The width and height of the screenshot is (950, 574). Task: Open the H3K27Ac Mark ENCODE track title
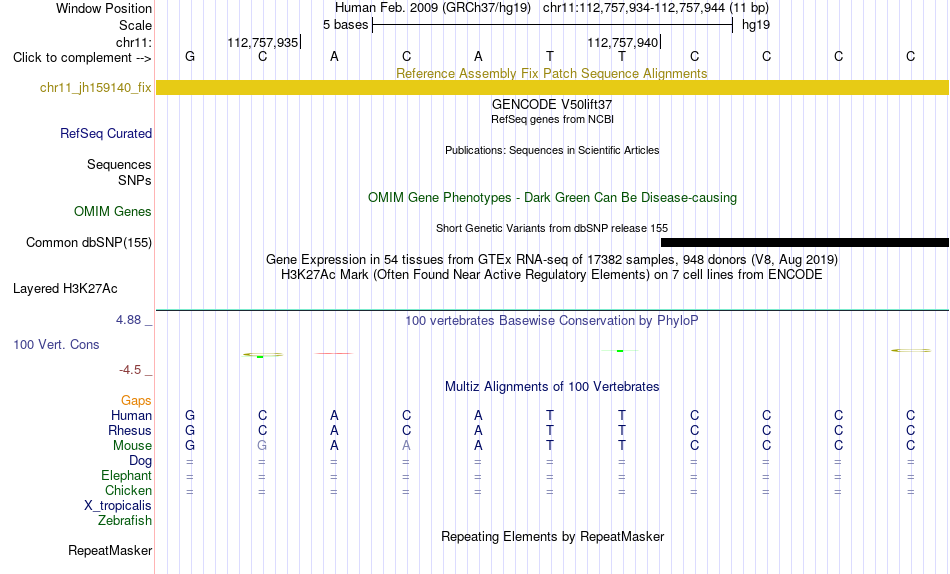click(552, 275)
